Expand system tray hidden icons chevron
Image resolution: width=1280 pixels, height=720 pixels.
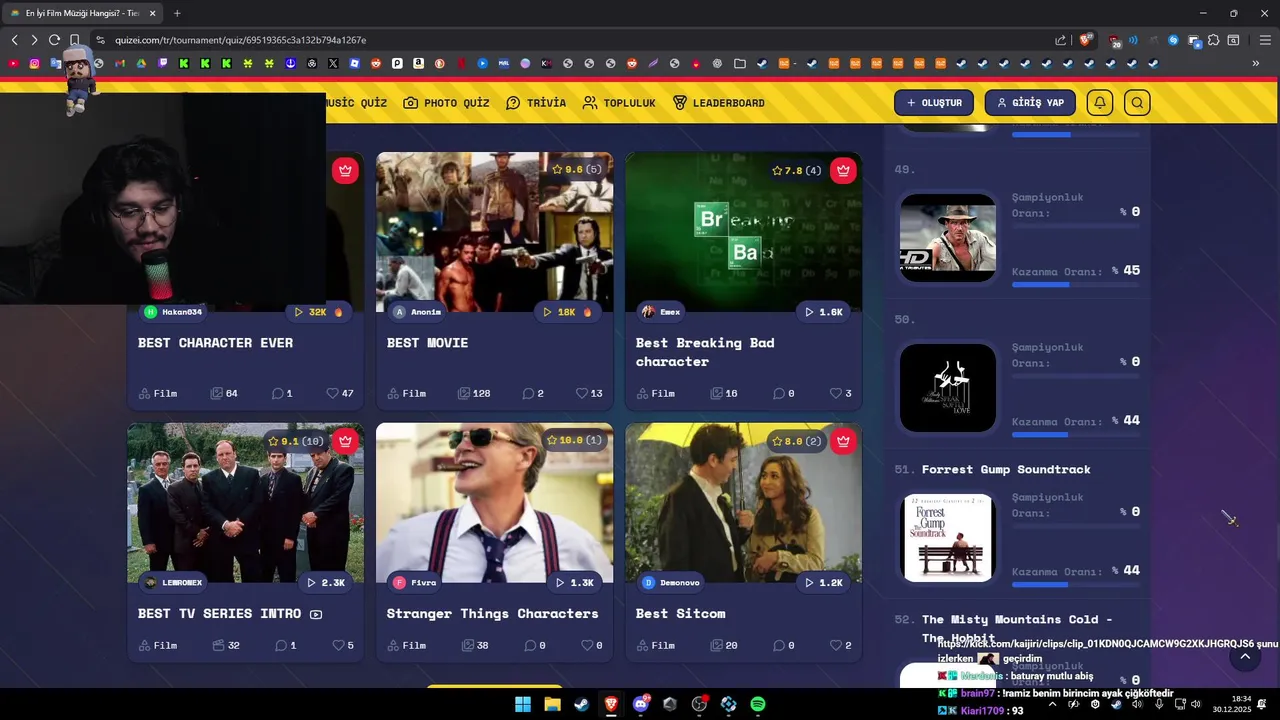pyautogui.click(x=1052, y=704)
